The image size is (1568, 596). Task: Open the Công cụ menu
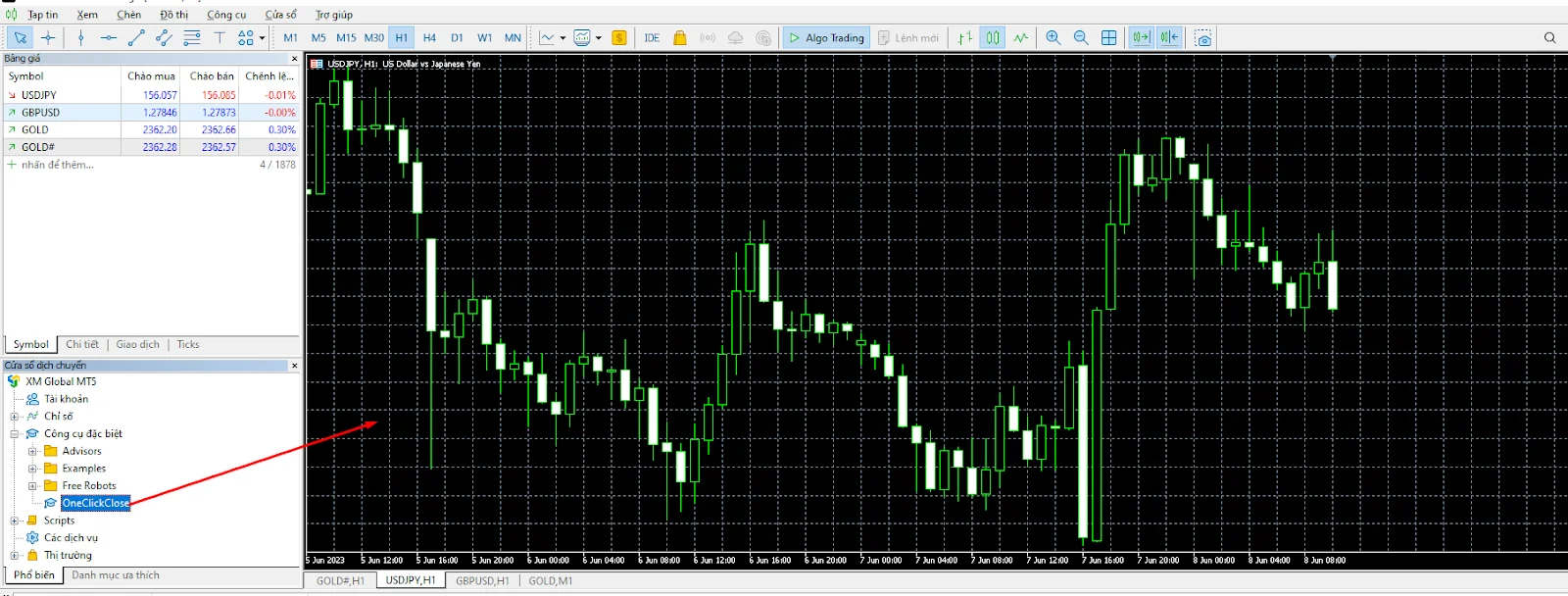[226, 15]
